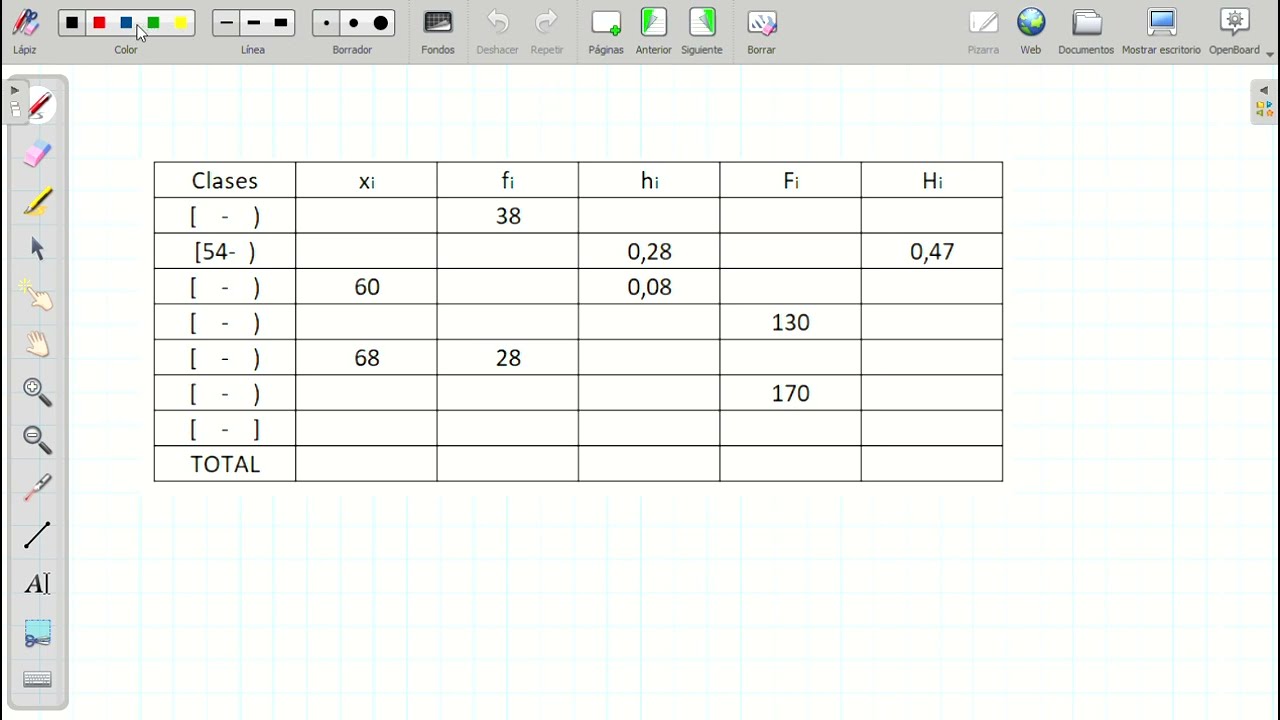1280x720 pixels.
Task: Open the Lápiz stylus palette button
Action: point(25,31)
